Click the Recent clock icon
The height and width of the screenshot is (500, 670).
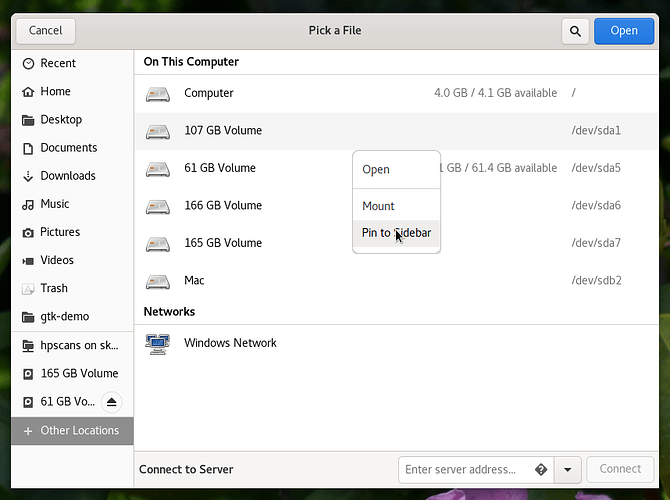tap(28, 64)
